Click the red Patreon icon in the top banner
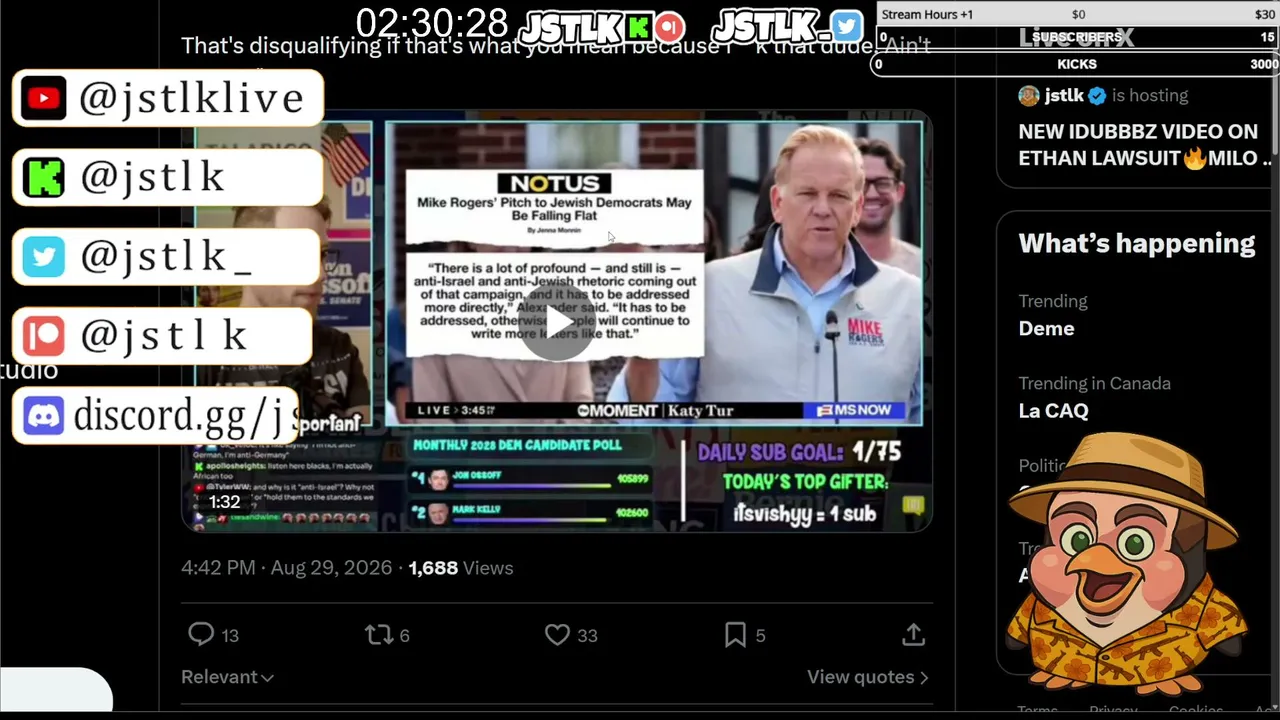Viewport: 1280px width, 720px height. 670,27
